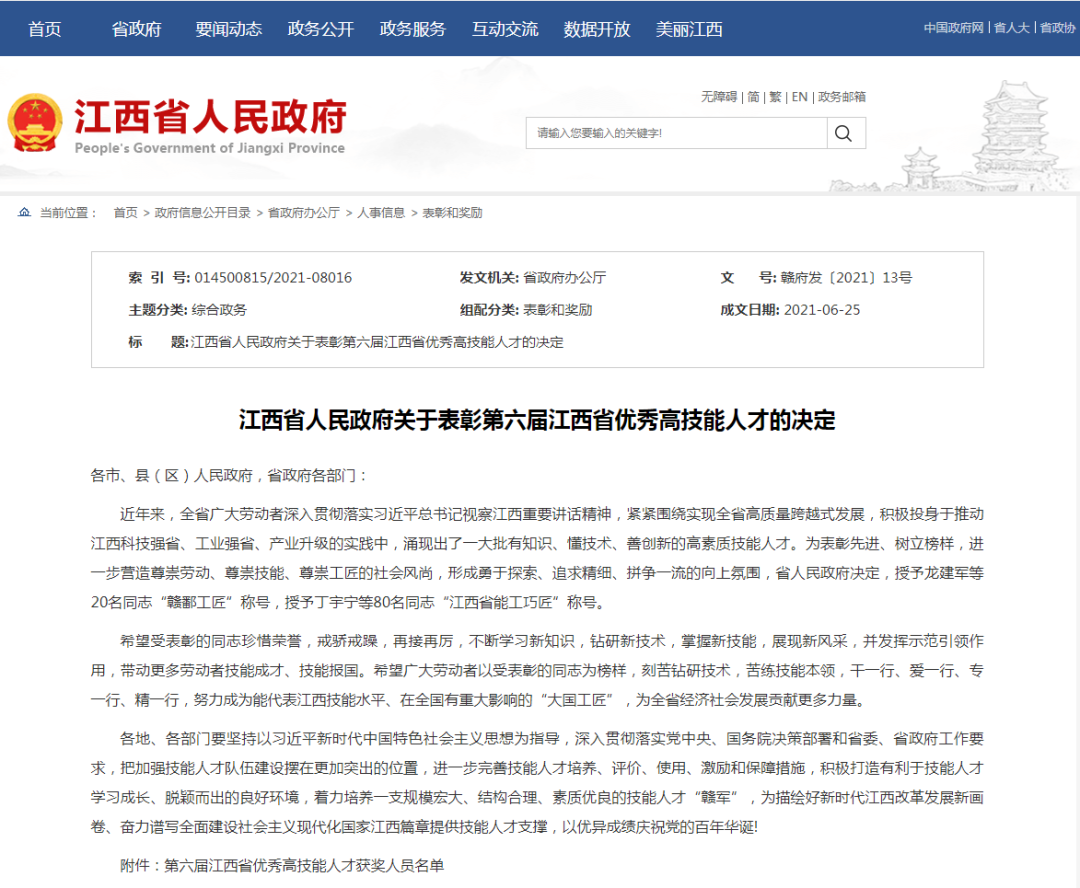Screen dimensions: 1080x888
Task: Enable 无障碍 accessibility mode
Action: [718, 97]
